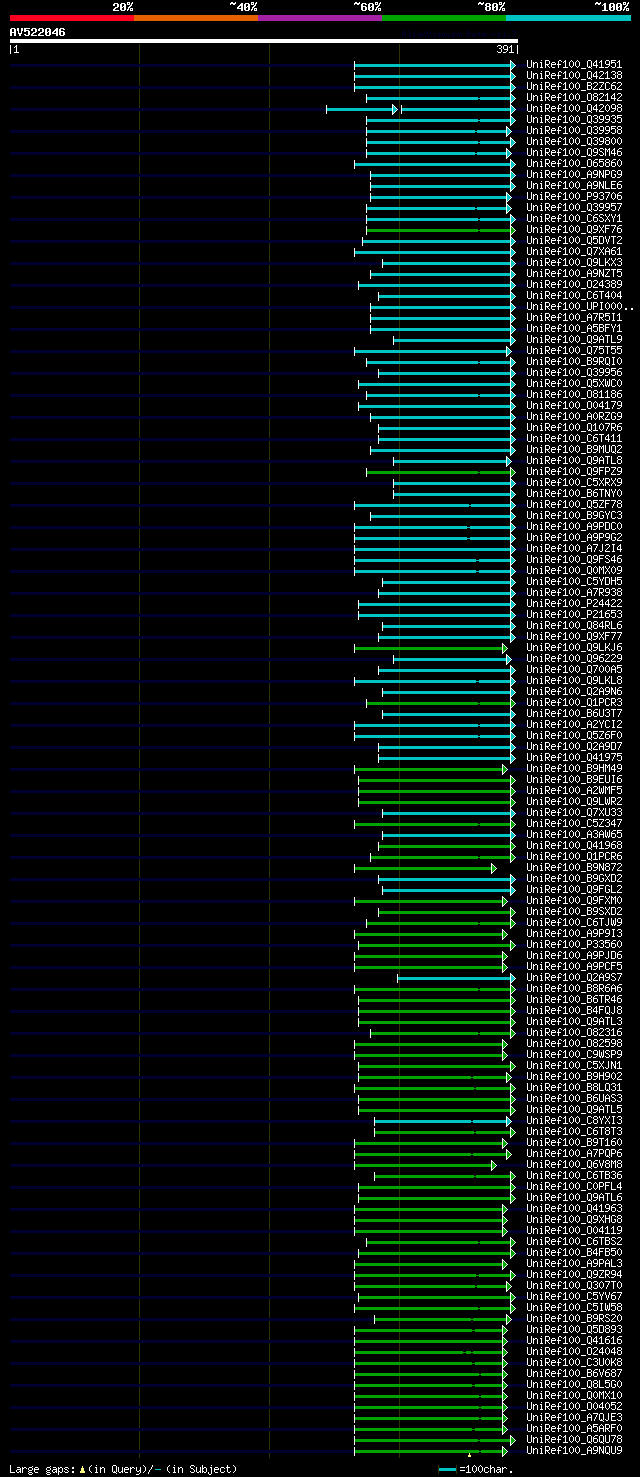The image size is (640, 1477).
Task: Select hit label UniRef100_O81186
Action: coord(574,394)
